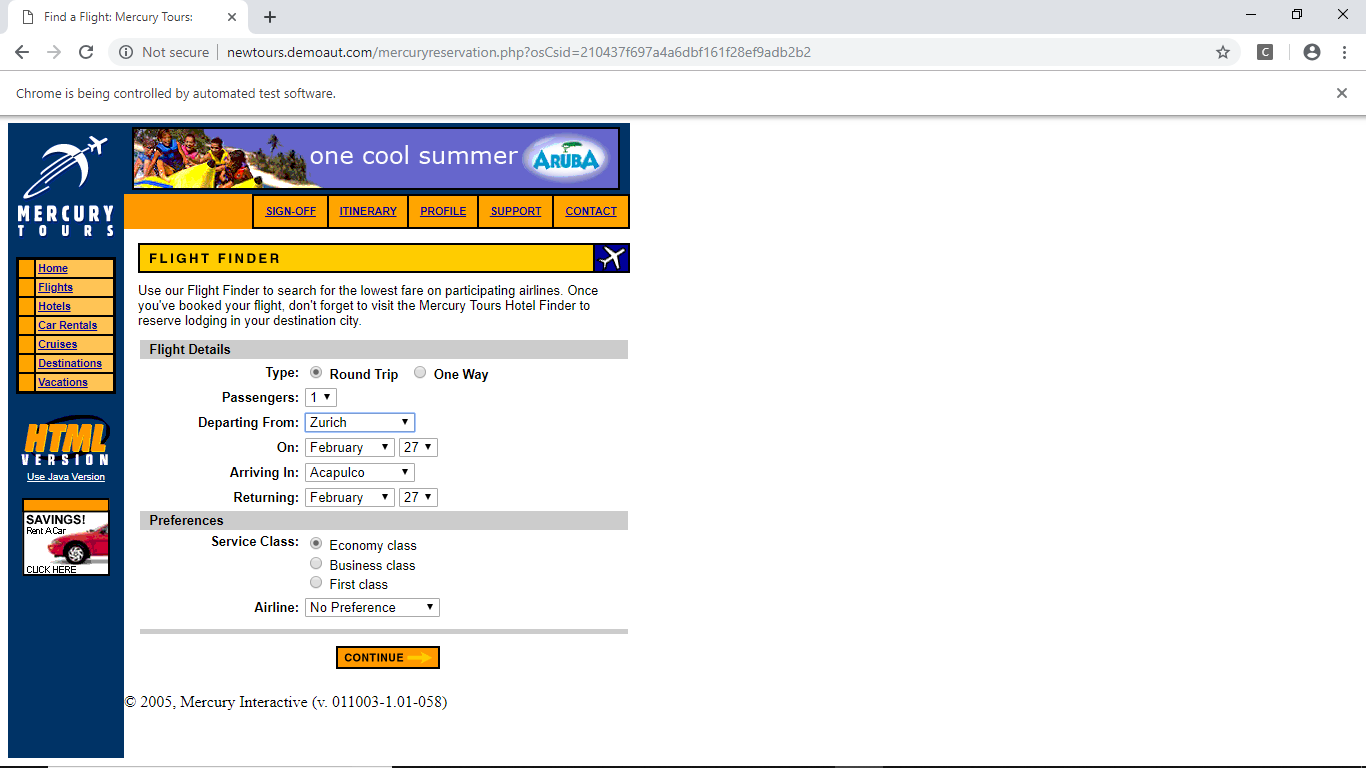Open a new tab with plus icon
Viewport: 1366px width, 768px height.
tap(270, 17)
